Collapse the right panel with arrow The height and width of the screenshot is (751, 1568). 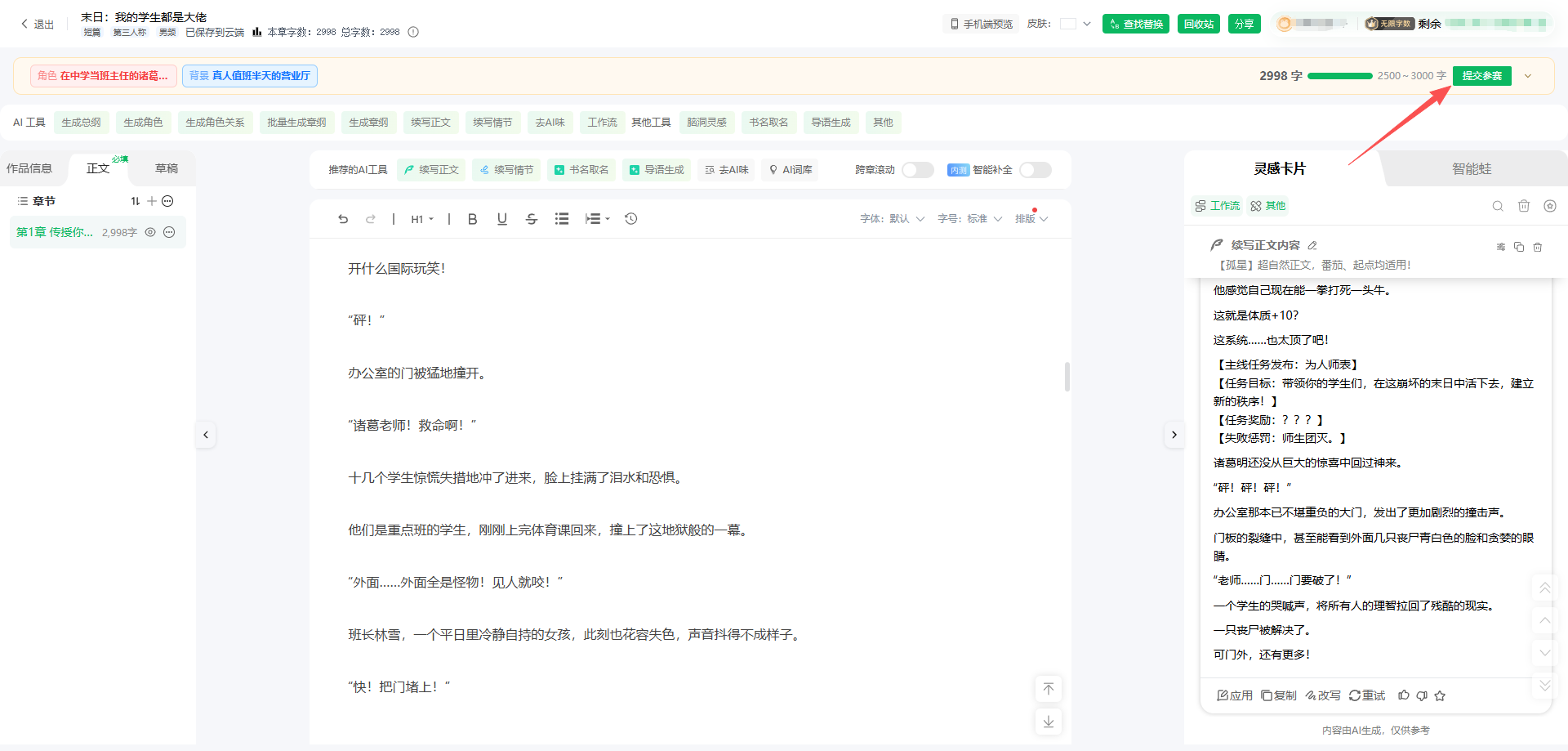(x=1174, y=435)
